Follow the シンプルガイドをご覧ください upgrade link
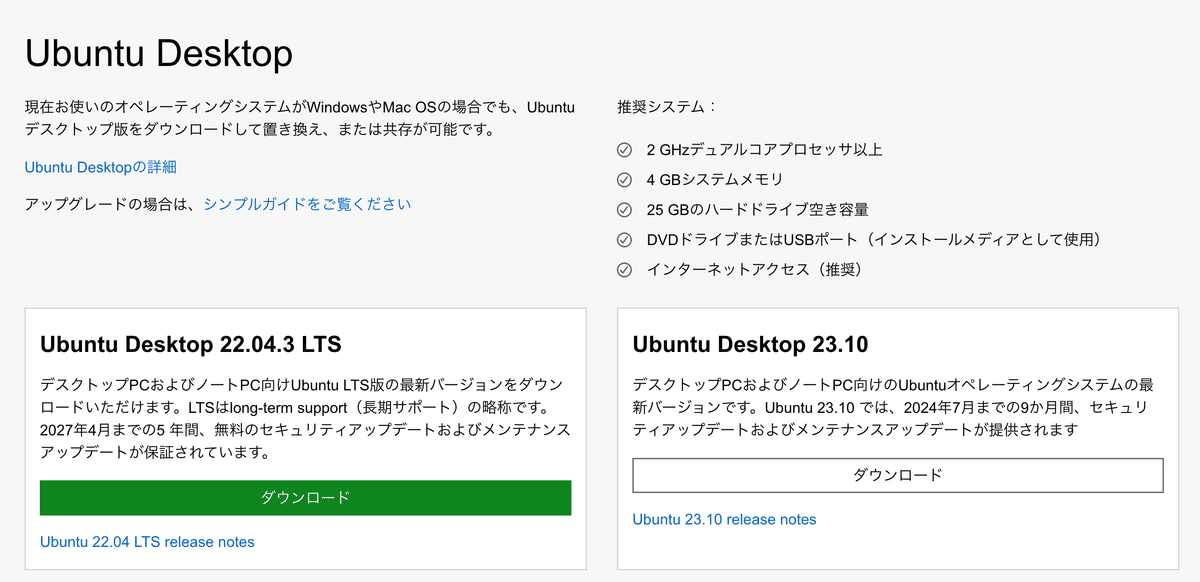Viewport: 1200px width, 582px height. click(x=307, y=204)
